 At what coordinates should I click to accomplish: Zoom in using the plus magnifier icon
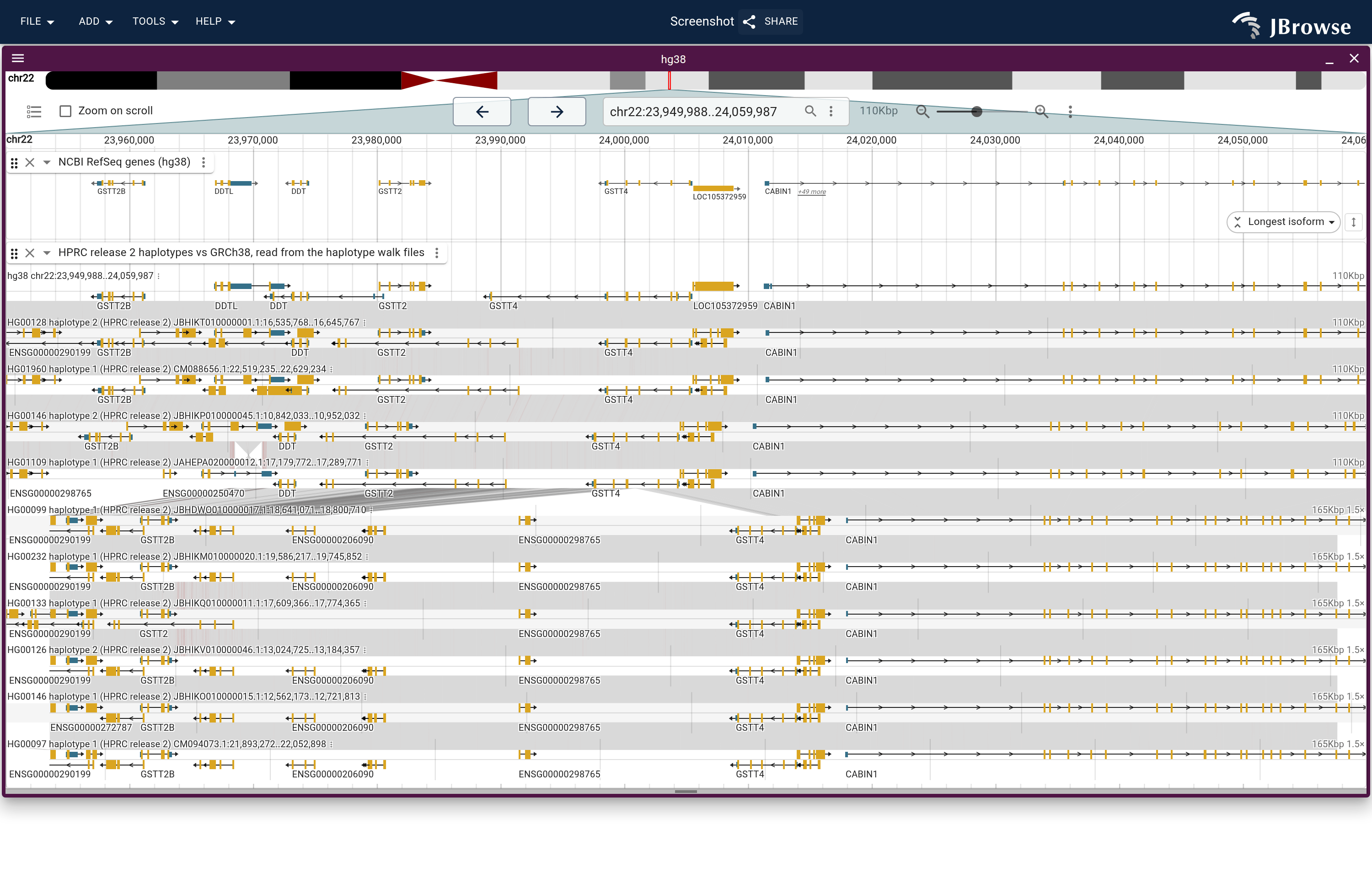1041,111
